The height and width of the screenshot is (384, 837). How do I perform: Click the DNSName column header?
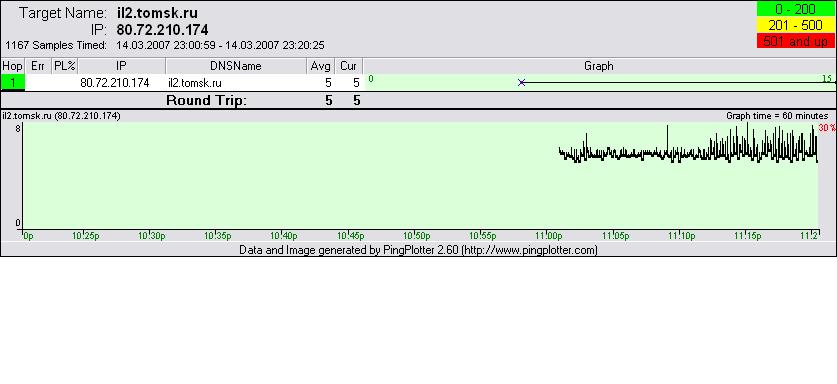[236, 66]
